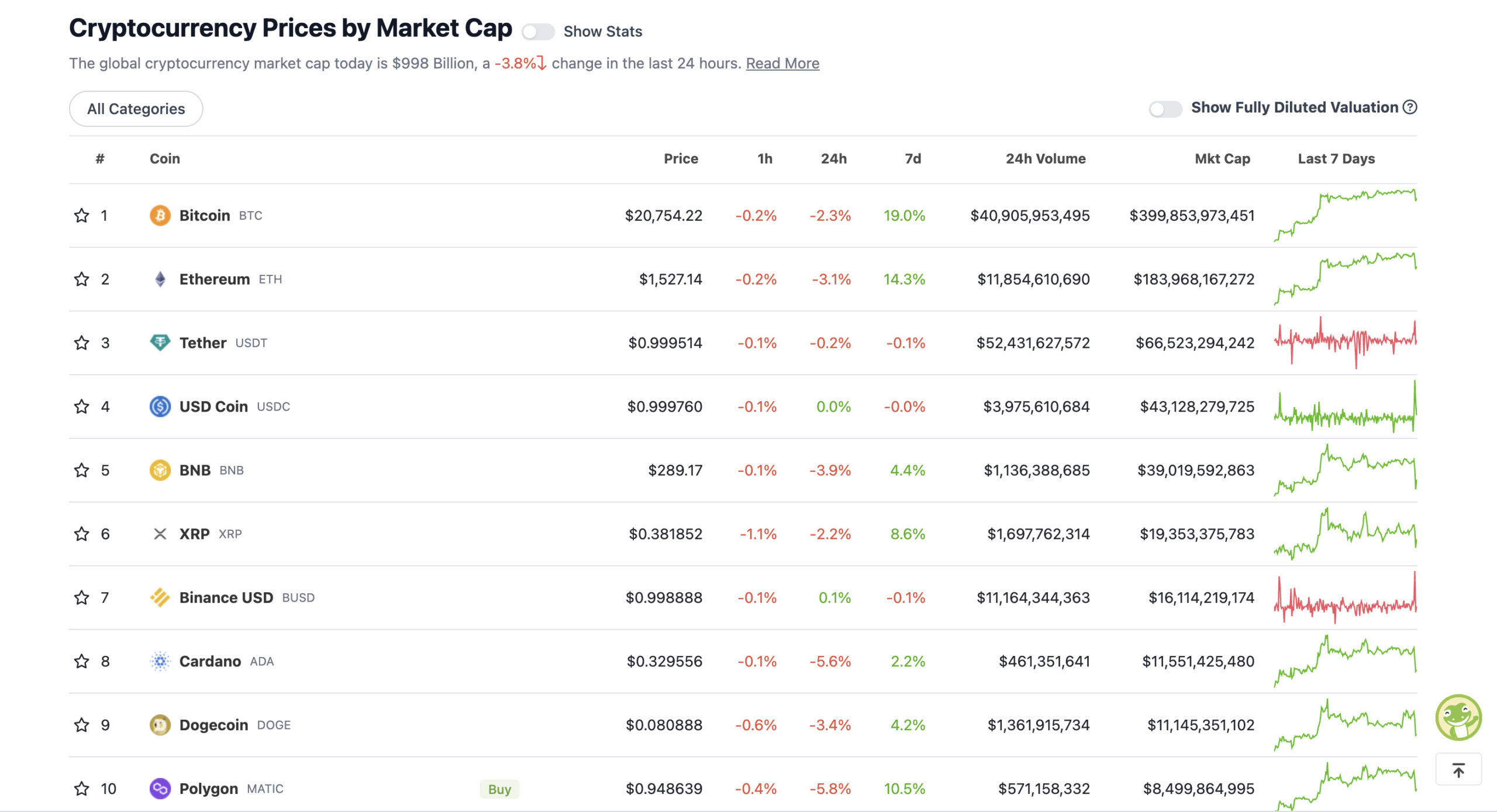
Task: Sort by 24h change column
Action: 834,159
